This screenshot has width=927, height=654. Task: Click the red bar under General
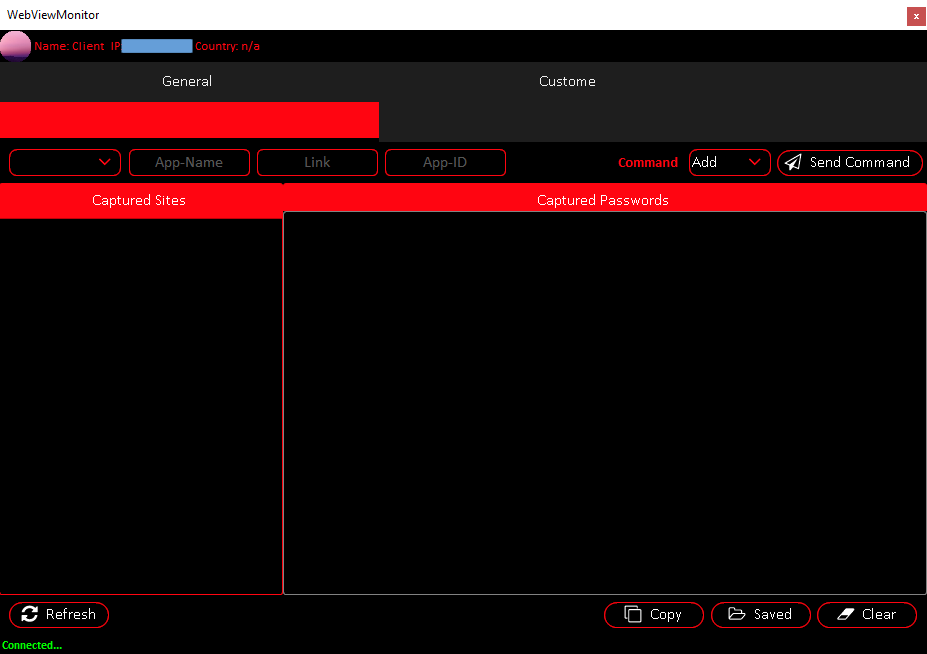[189, 120]
